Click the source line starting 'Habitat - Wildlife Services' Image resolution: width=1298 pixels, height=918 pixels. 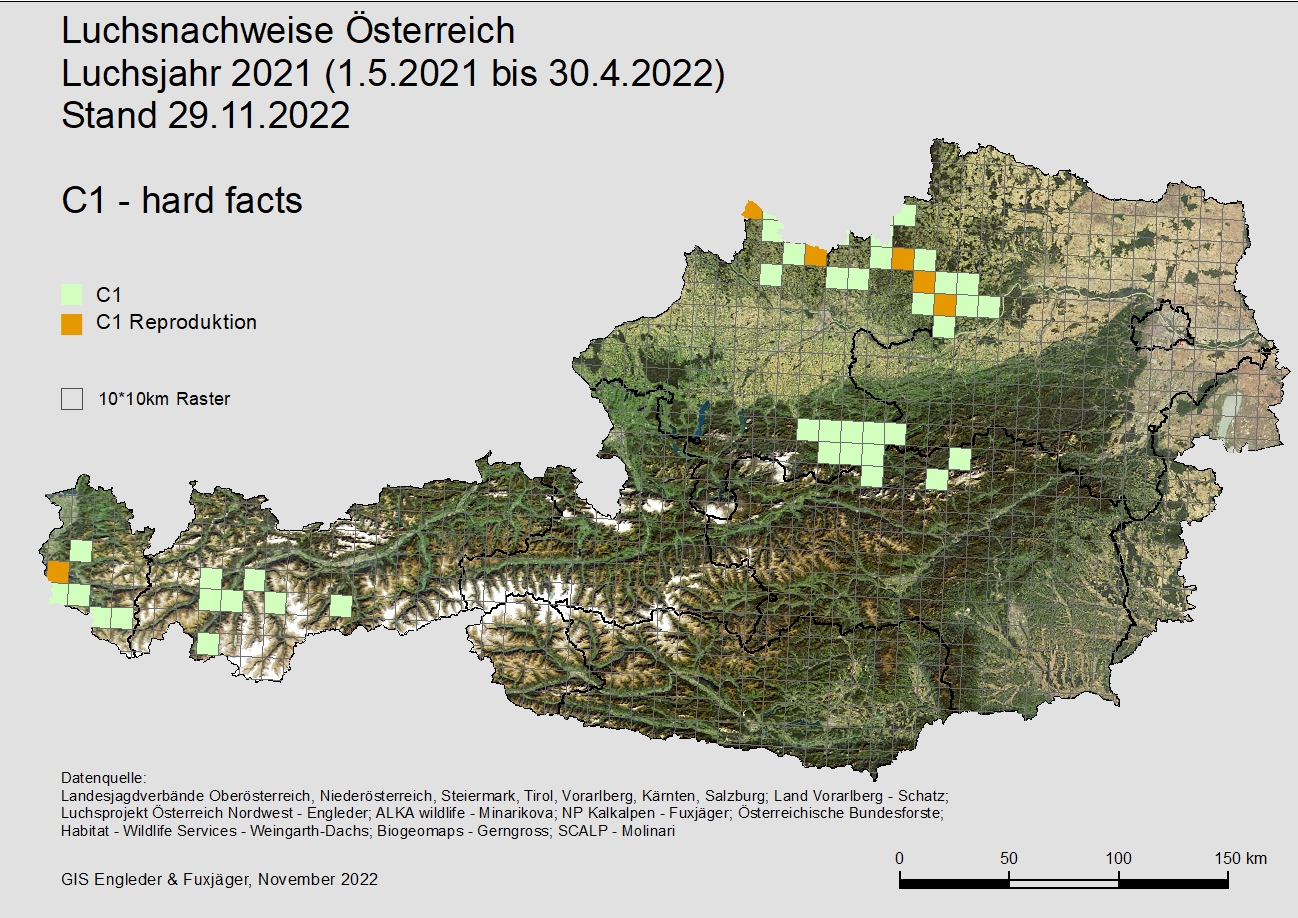(x=368, y=832)
